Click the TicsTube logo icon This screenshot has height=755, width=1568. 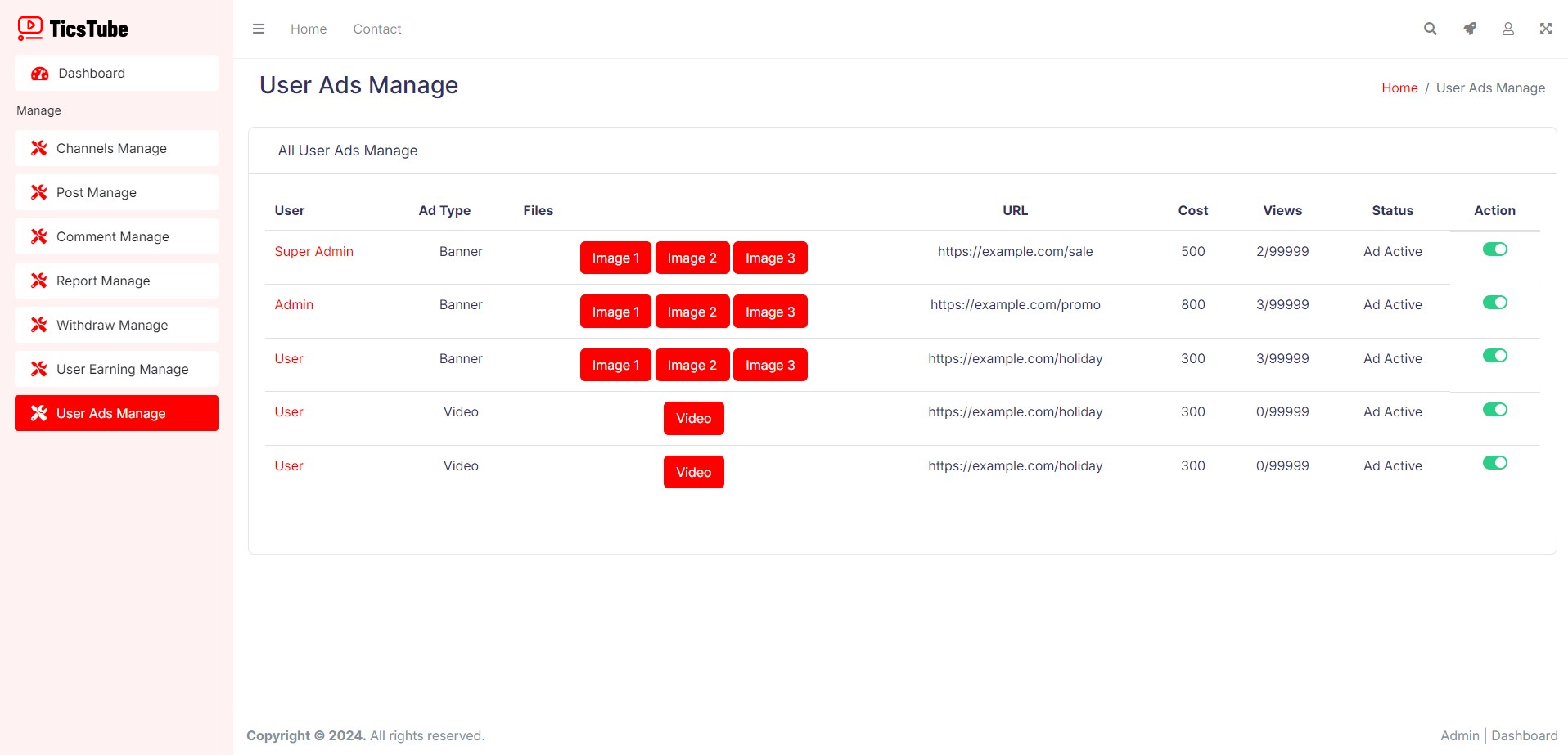click(x=30, y=29)
